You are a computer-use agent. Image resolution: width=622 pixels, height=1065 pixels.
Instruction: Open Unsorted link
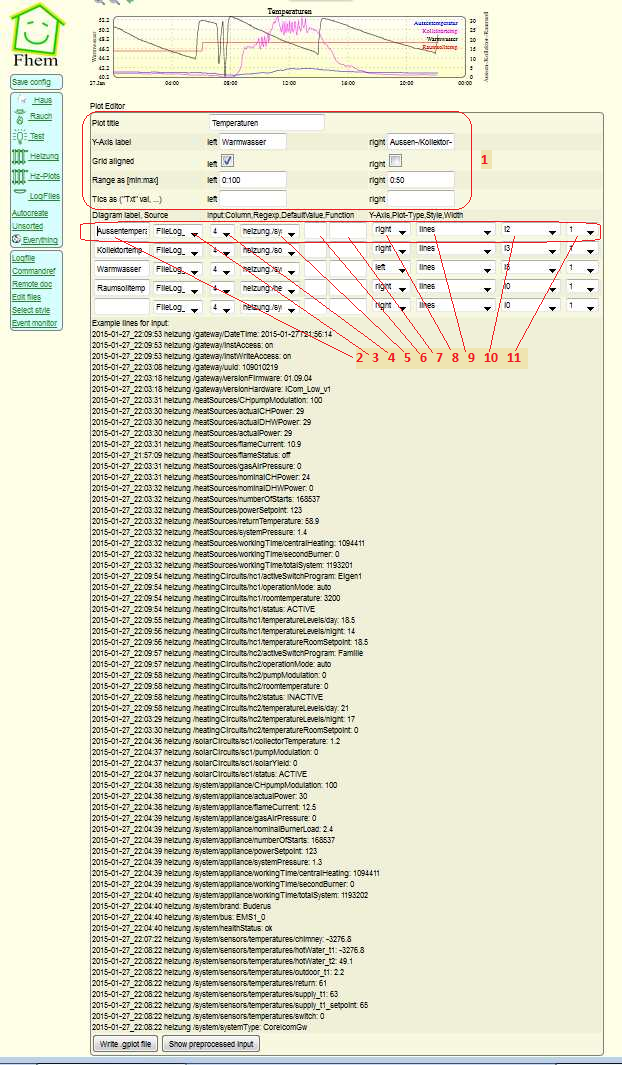(27, 225)
